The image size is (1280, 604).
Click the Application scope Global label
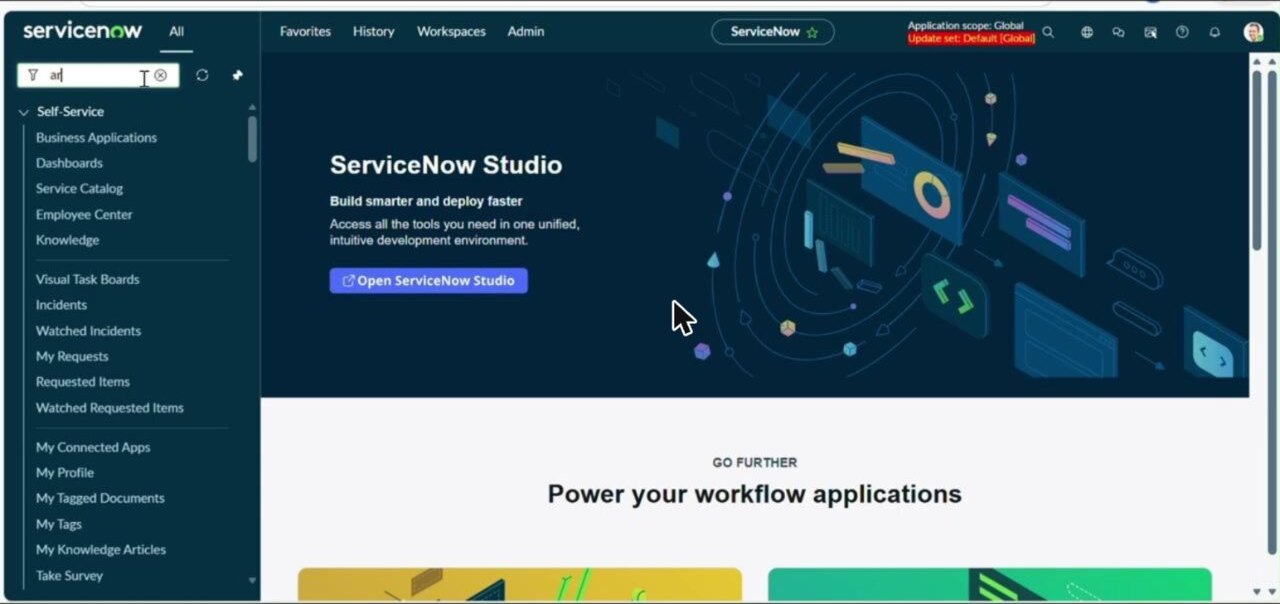point(965,26)
